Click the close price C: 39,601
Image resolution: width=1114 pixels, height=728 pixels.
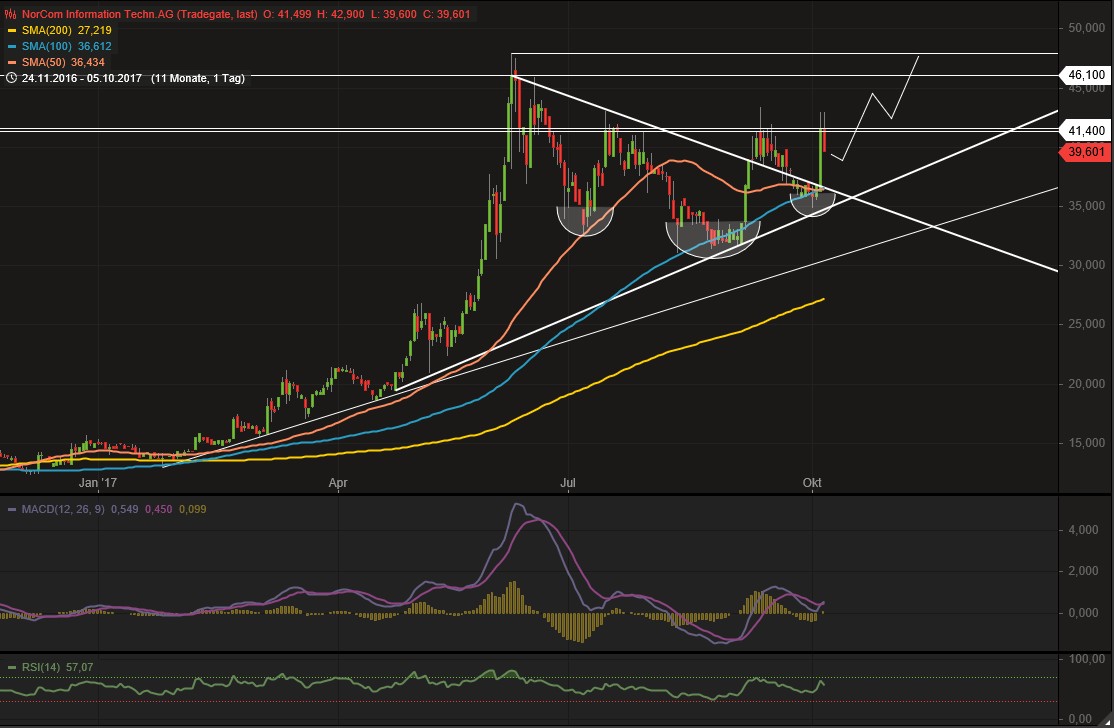click(x=446, y=14)
